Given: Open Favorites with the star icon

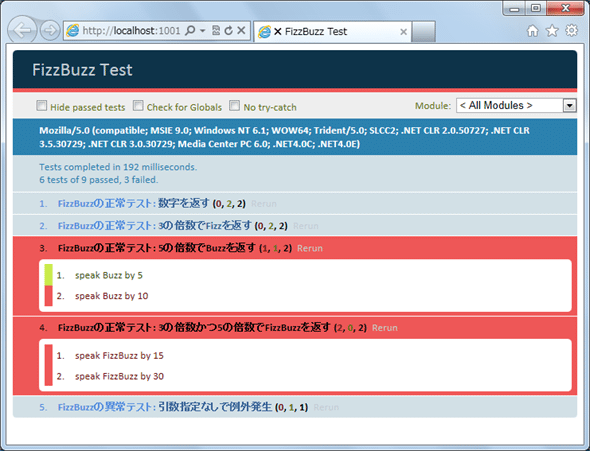Looking at the screenshot, I should [x=552, y=31].
